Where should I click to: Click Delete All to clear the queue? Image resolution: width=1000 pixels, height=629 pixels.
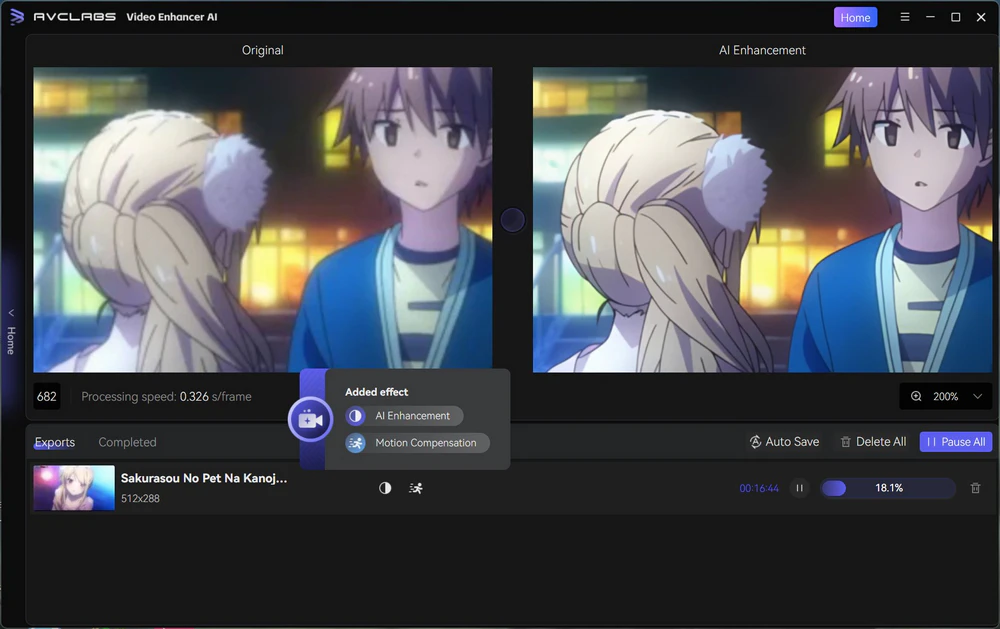point(871,441)
